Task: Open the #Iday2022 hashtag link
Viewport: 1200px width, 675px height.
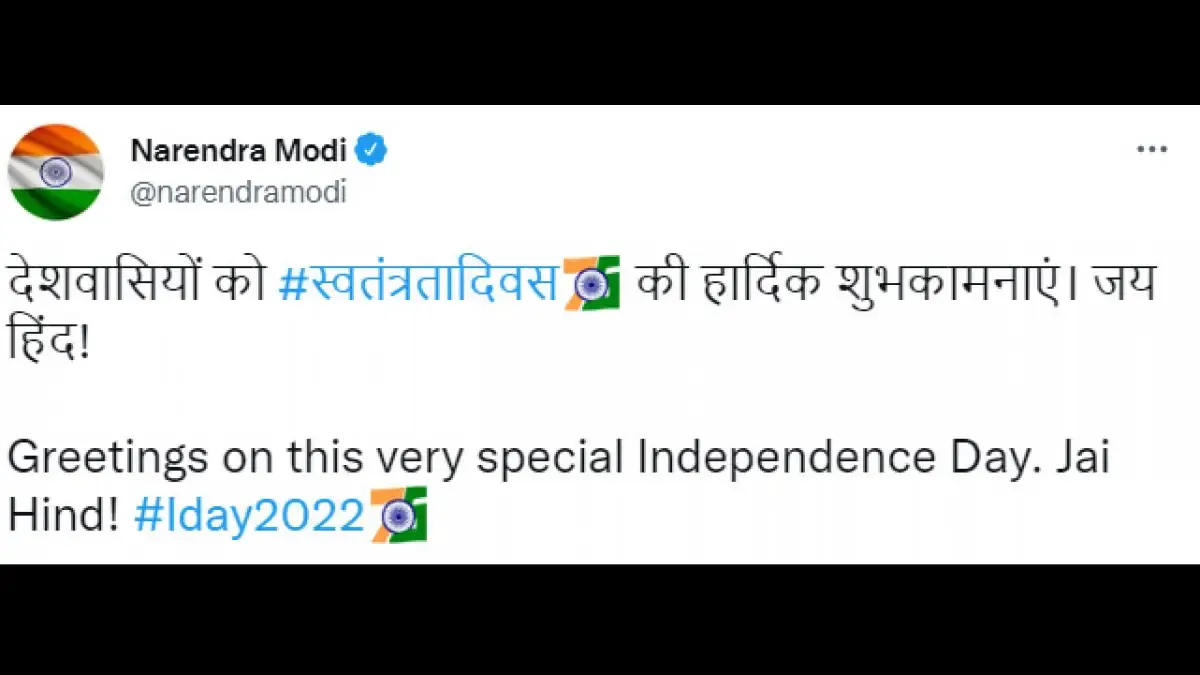Action: pos(248,516)
